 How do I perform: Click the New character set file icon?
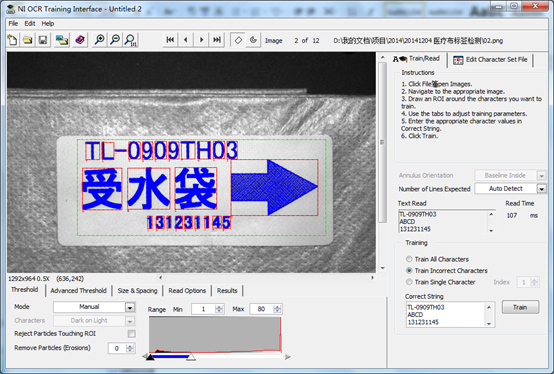[13, 40]
